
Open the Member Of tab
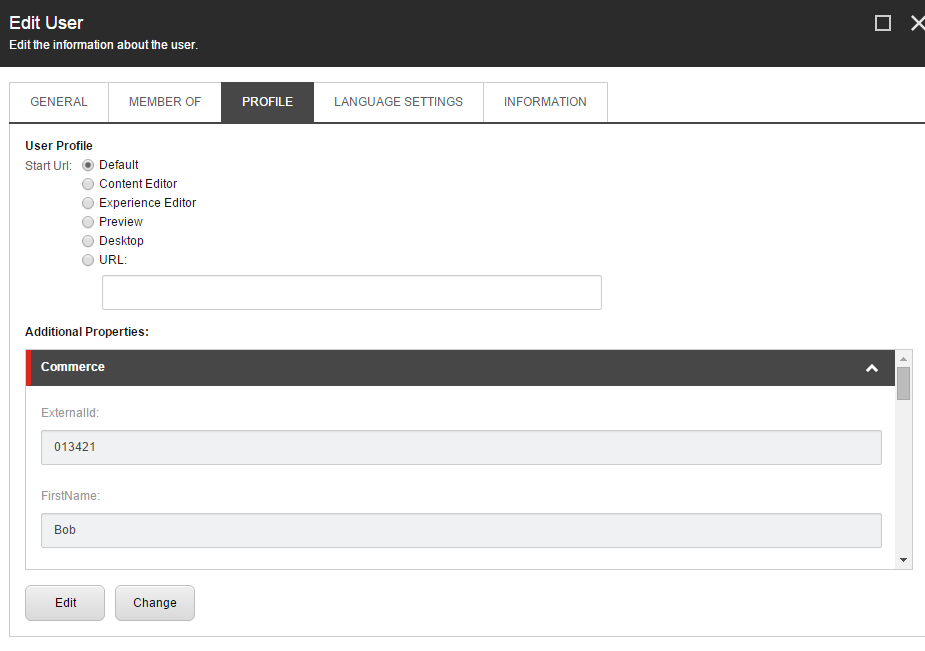coord(165,102)
